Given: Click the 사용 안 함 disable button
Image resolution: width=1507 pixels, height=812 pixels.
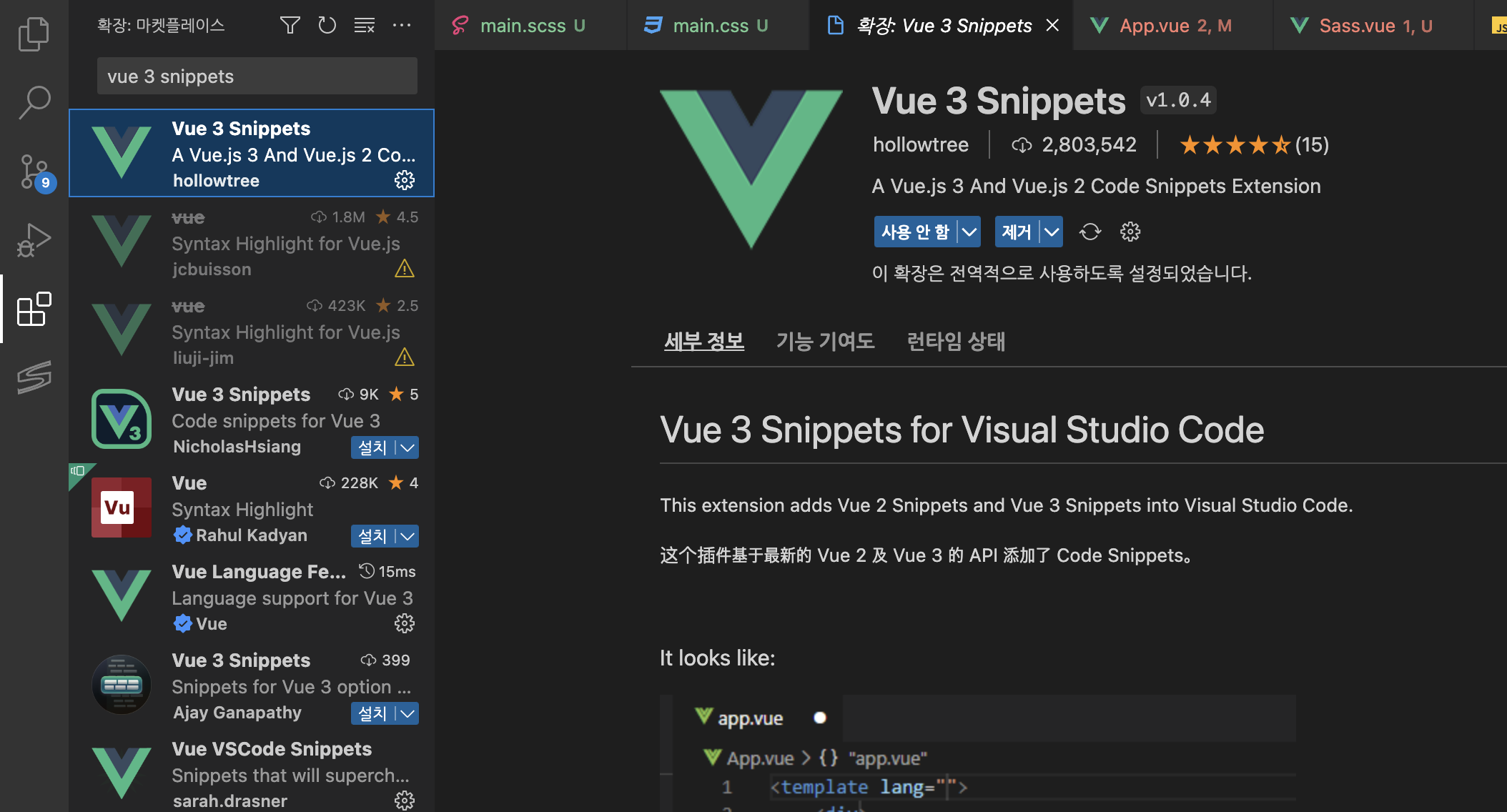Looking at the screenshot, I should click(x=915, y=232).
